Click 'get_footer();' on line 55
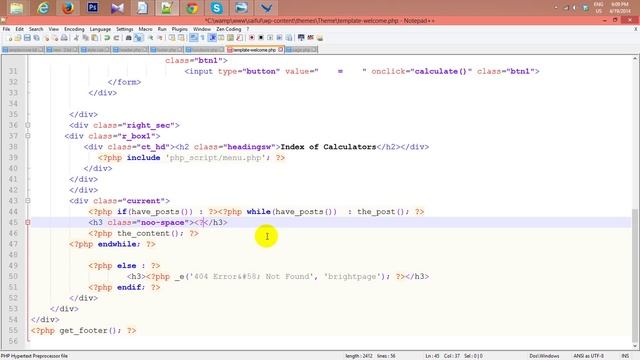Image resolution: width=640 pixels, height=360 pixels. [90, 331]
